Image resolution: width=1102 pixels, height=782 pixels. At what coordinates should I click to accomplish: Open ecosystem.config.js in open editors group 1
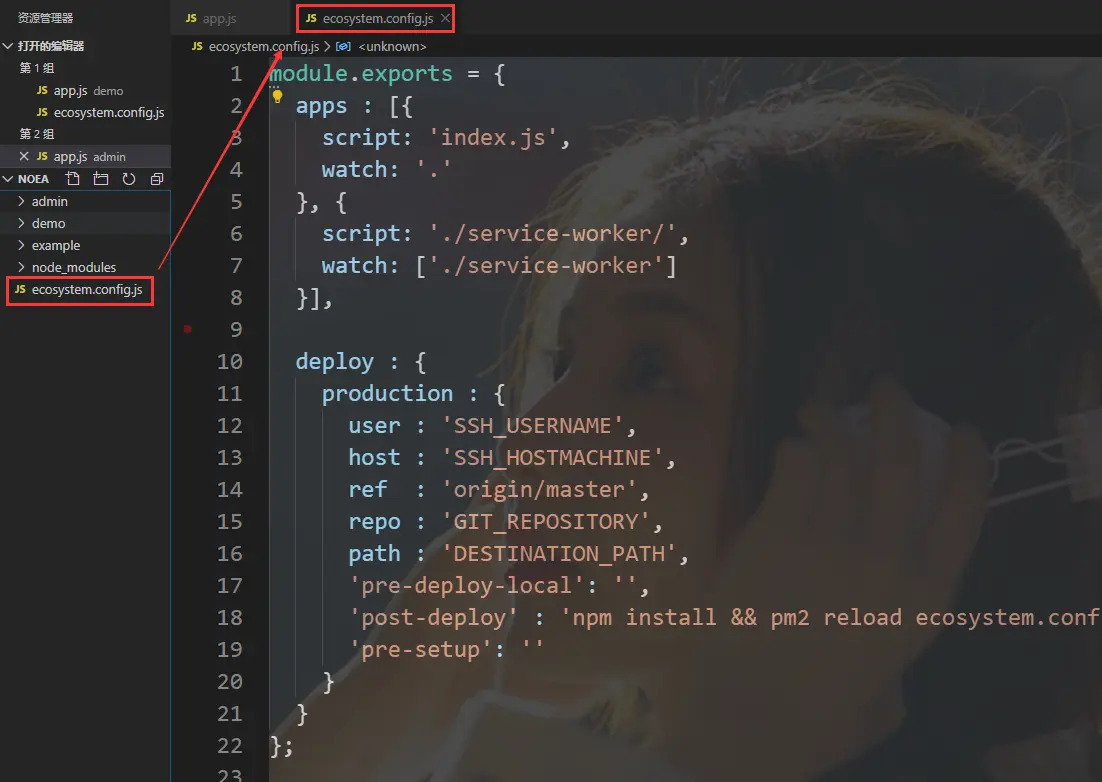pos(85,112)
